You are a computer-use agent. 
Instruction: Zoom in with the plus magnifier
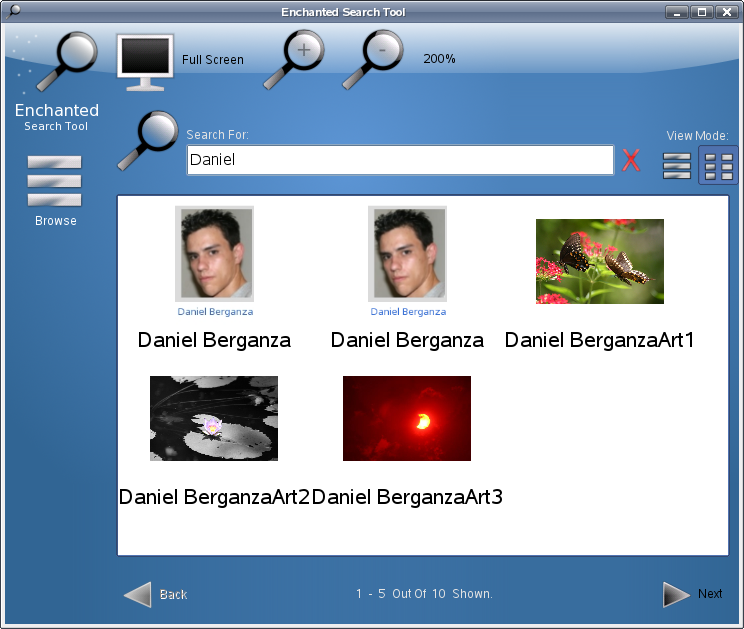click(x=294, y=60)
